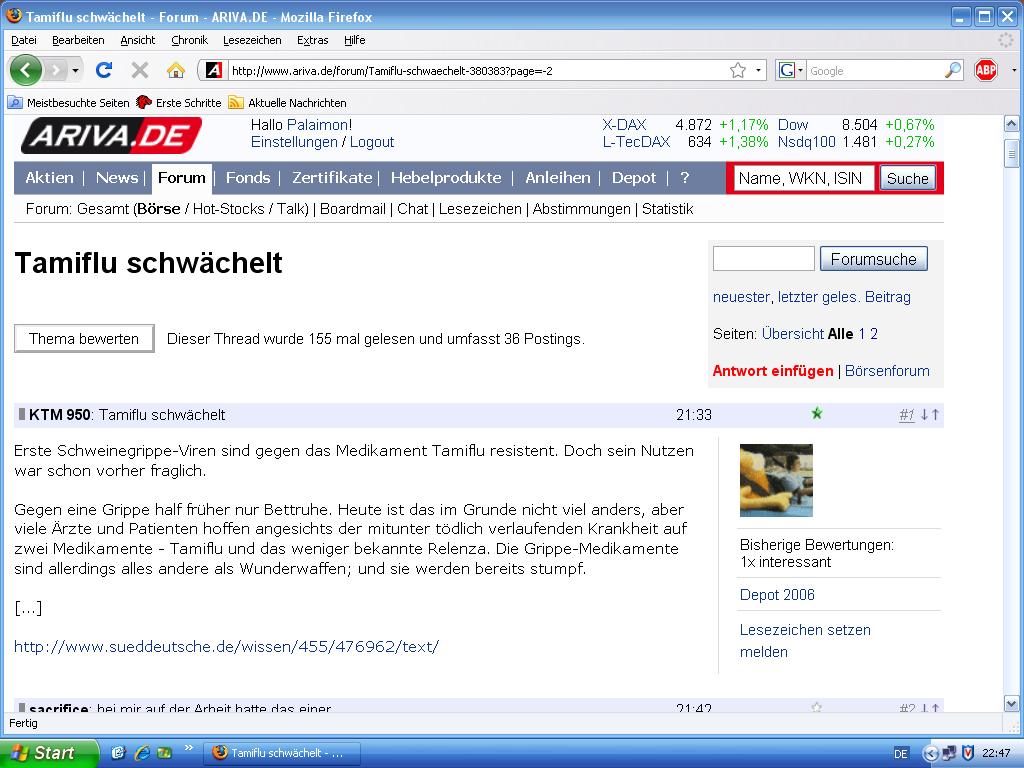The width and height of the screenshot is (1024, 768).
Task: Open the homepage using the home icon
Action: (175, 70)
